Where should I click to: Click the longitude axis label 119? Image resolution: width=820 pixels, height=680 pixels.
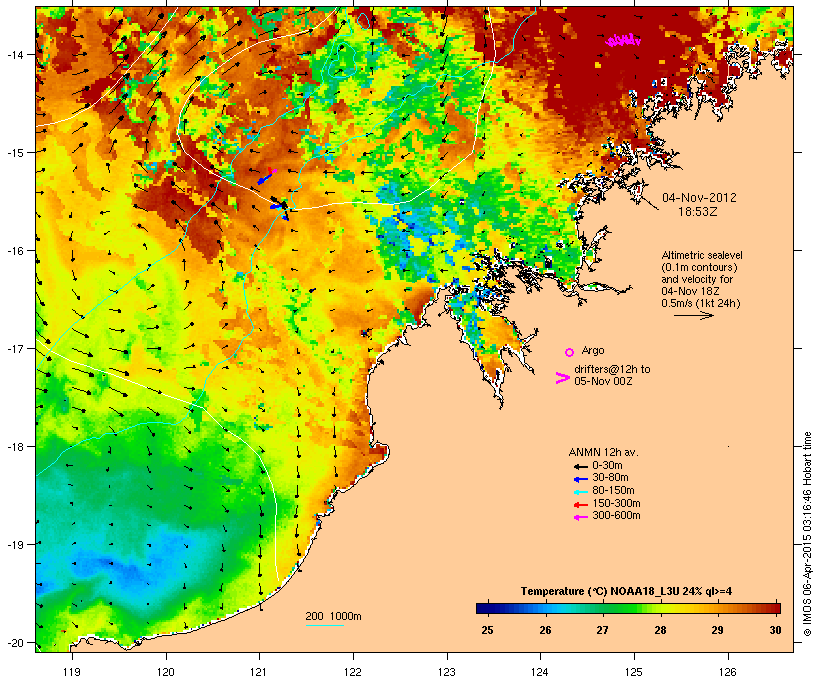point(72,672)
